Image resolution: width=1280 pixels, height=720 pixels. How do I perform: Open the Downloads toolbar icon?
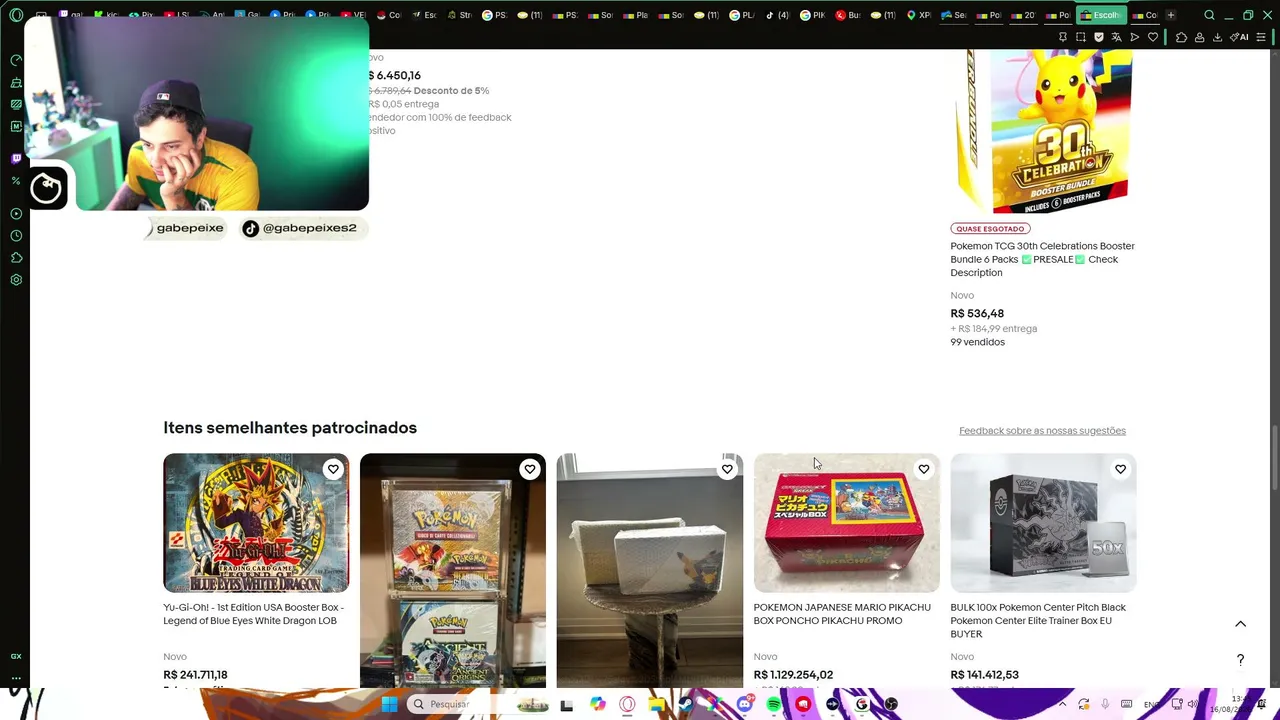1217,37
